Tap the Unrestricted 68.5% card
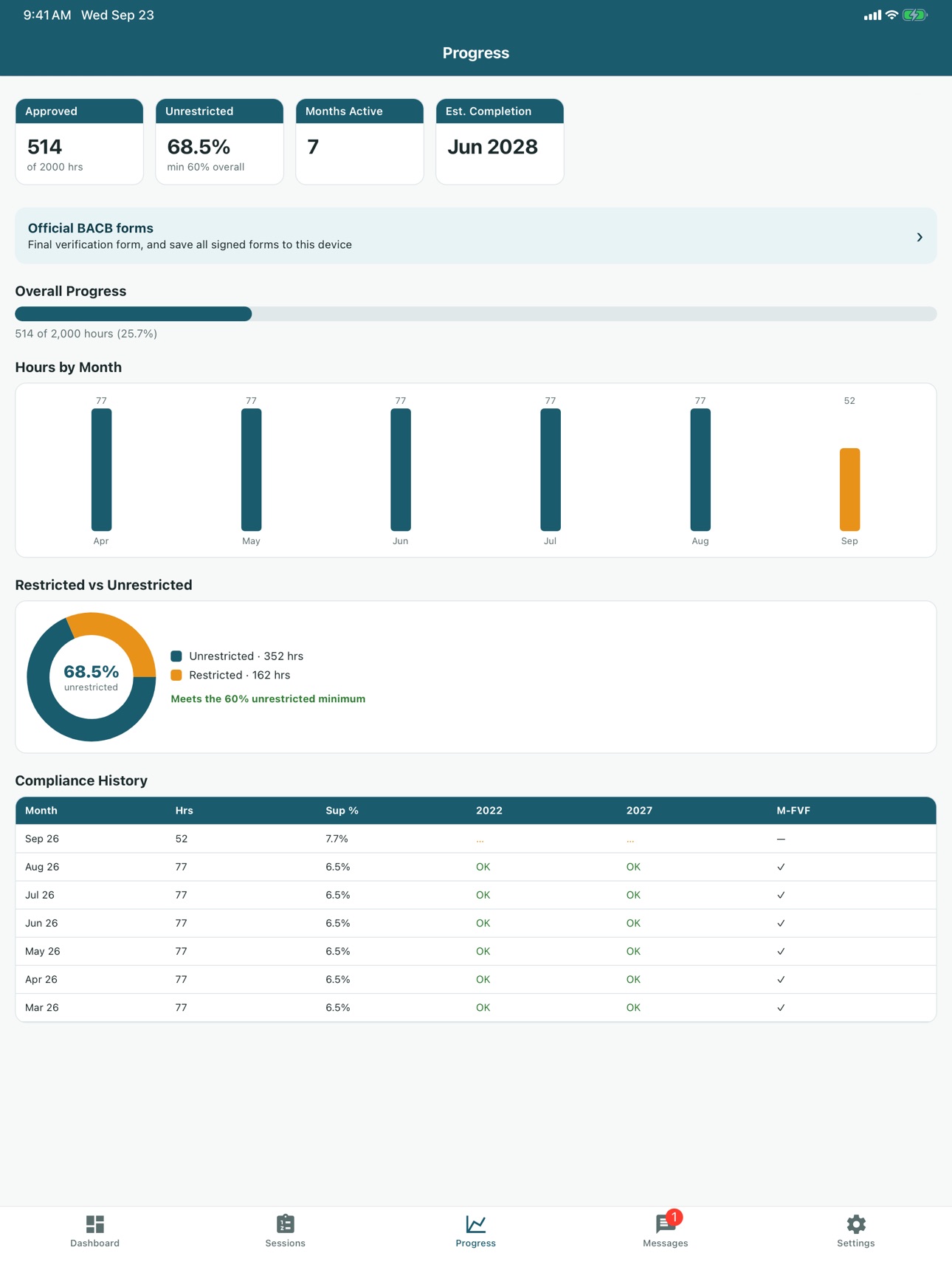Viewport: 952px width, 1270px height. [220, 142]
